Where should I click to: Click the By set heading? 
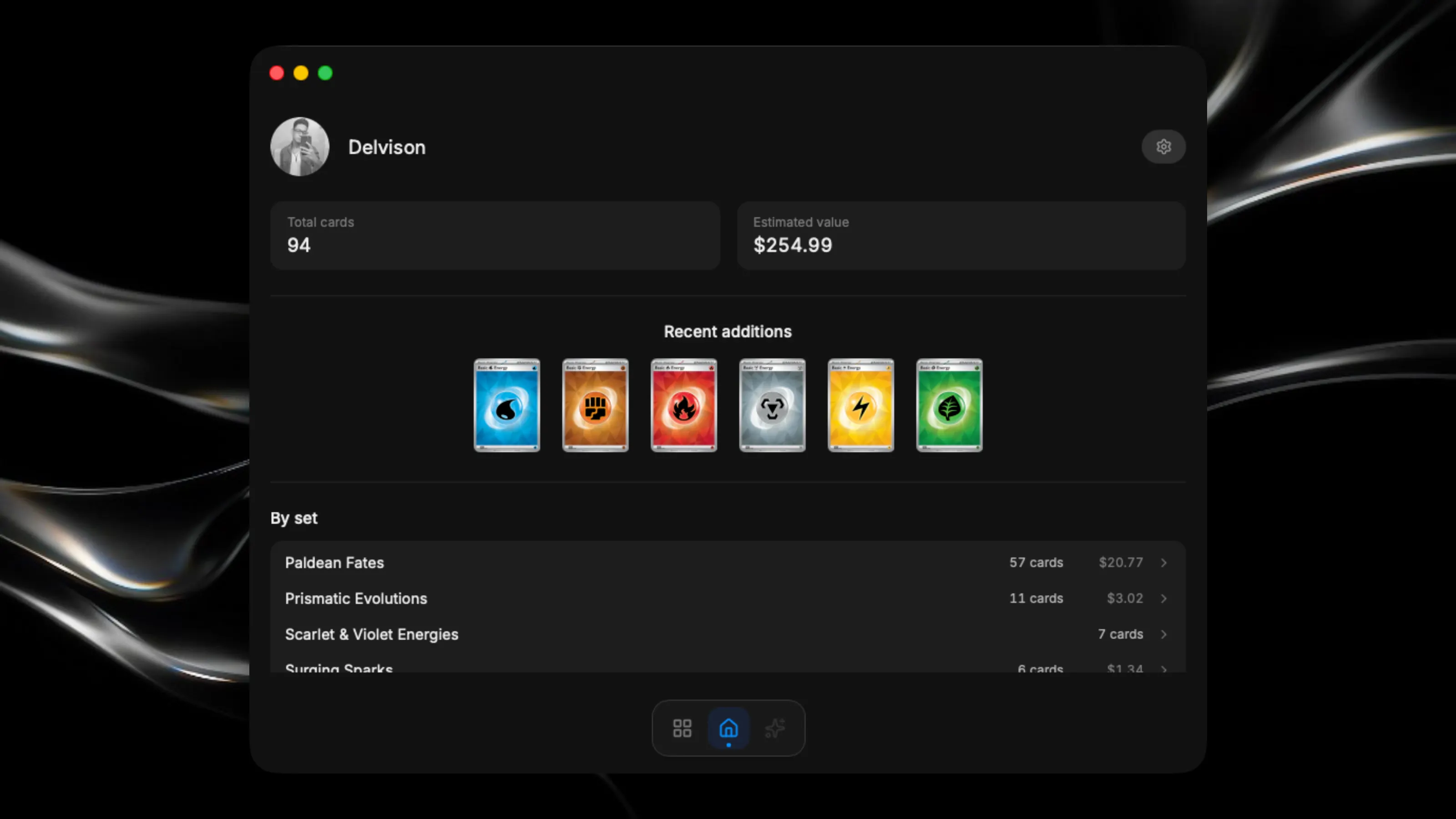tap(294, 518)
